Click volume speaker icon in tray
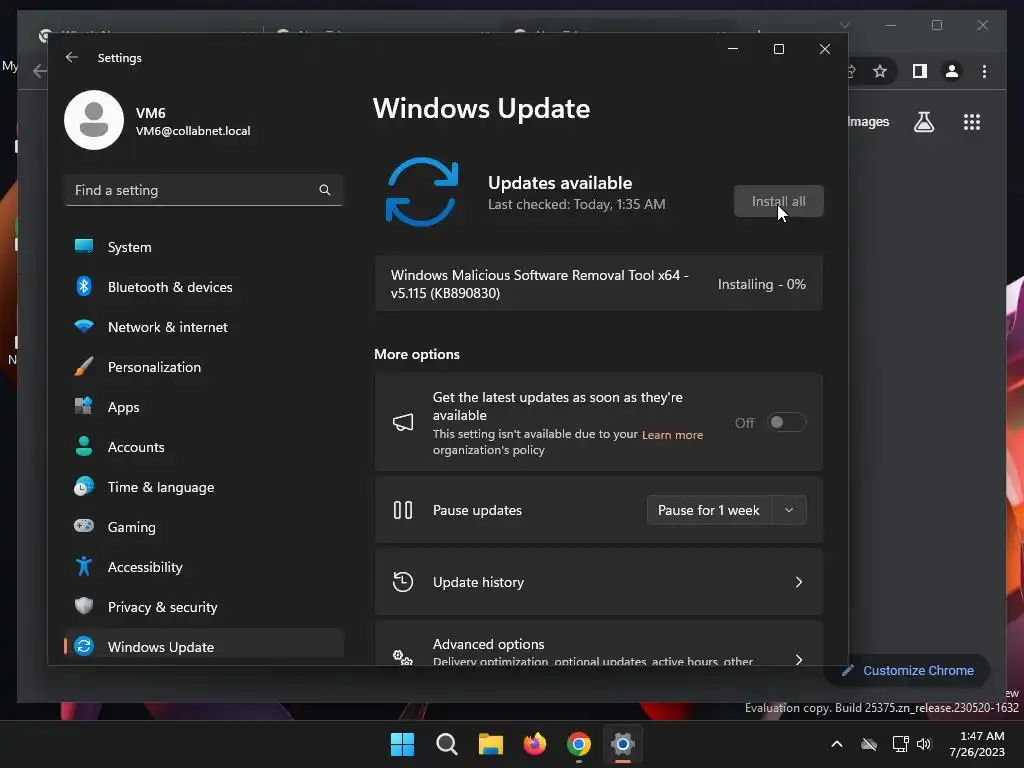This screenshot has height=768, width=1024. (x=923, y=744)
